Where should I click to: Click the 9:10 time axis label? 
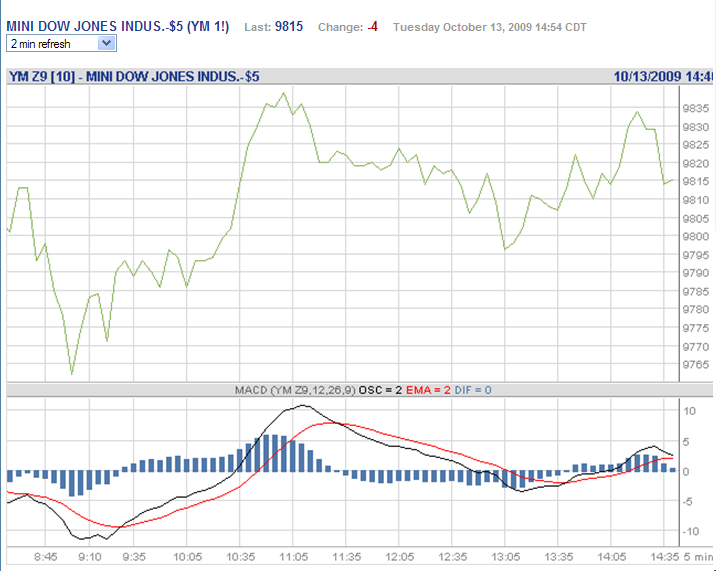coord(90,557)
